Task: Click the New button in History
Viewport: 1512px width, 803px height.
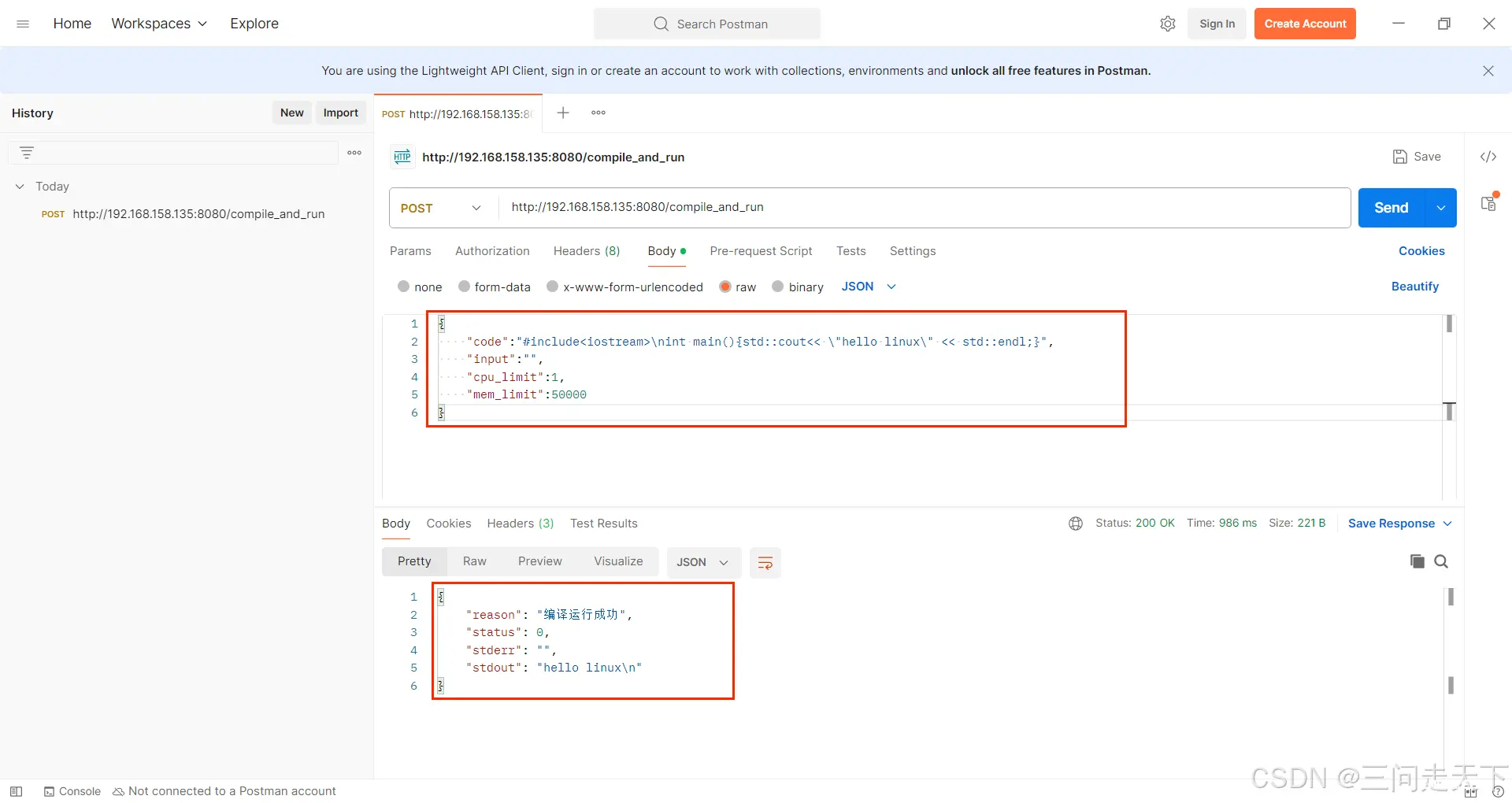Action: (292, 113)
